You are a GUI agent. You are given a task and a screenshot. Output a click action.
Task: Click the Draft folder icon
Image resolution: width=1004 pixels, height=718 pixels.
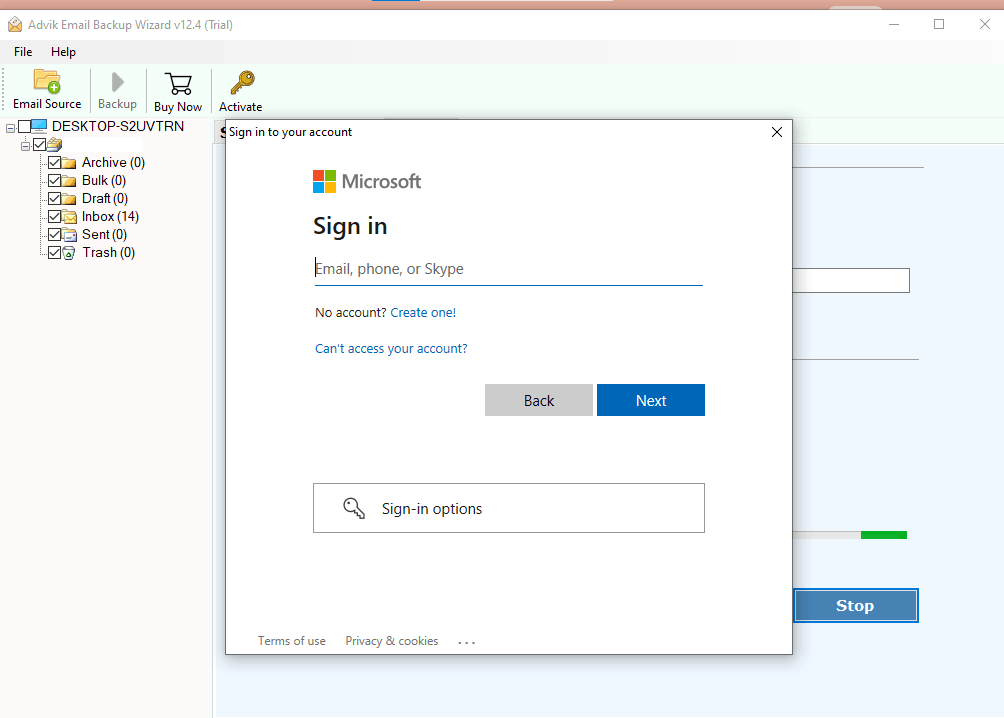pyautogui.click(x=70, y=199)
